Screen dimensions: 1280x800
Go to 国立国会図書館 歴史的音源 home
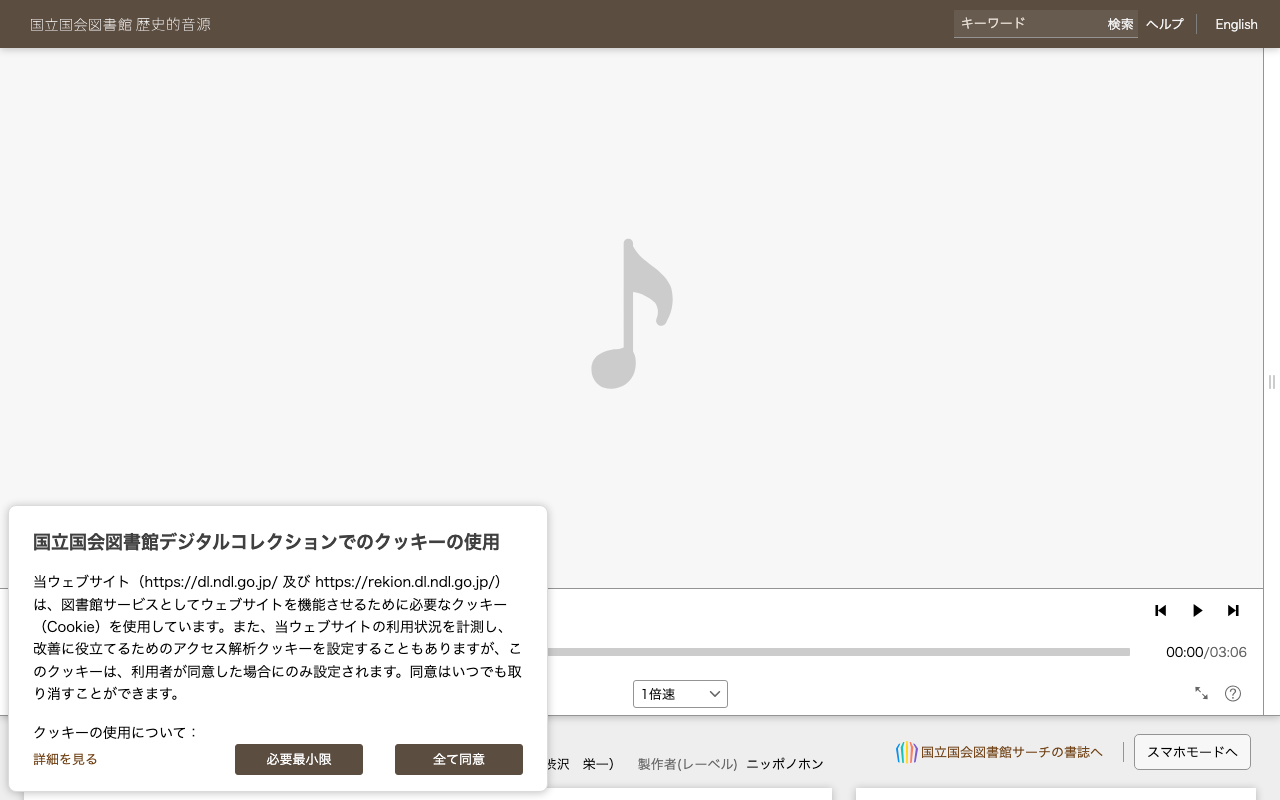tap(120, 24)
